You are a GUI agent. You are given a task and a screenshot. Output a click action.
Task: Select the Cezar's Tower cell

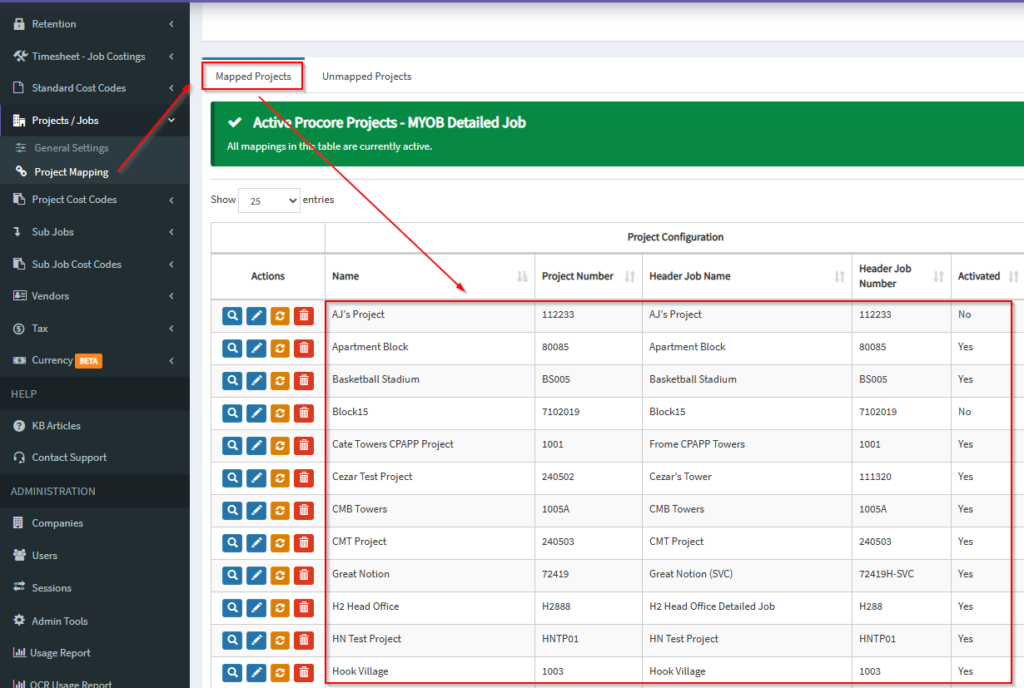746,478
